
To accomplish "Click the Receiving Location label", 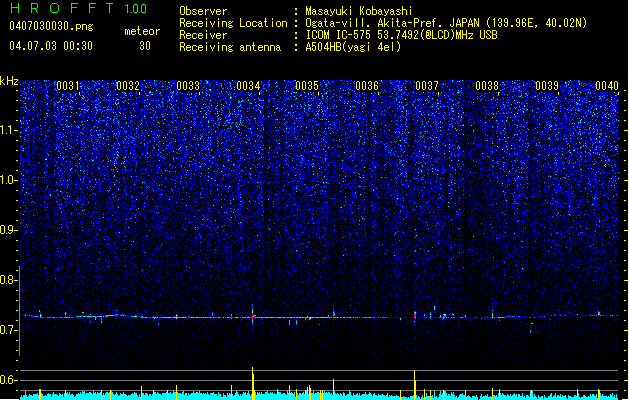I will (x=233, y=23).
